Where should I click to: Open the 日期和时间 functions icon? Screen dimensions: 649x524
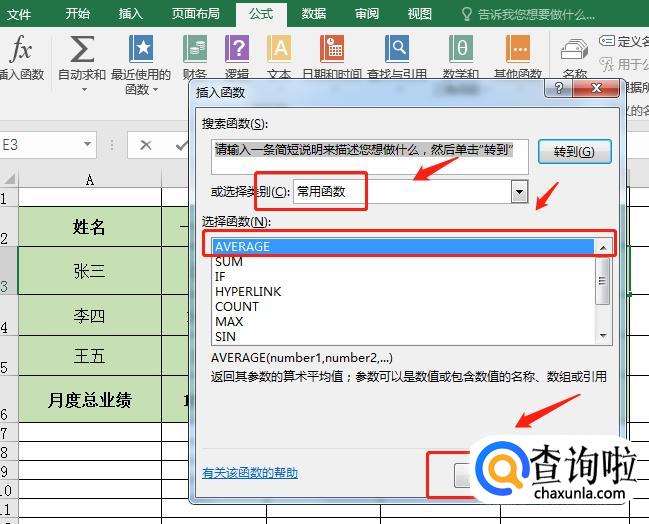pos(333,50)
